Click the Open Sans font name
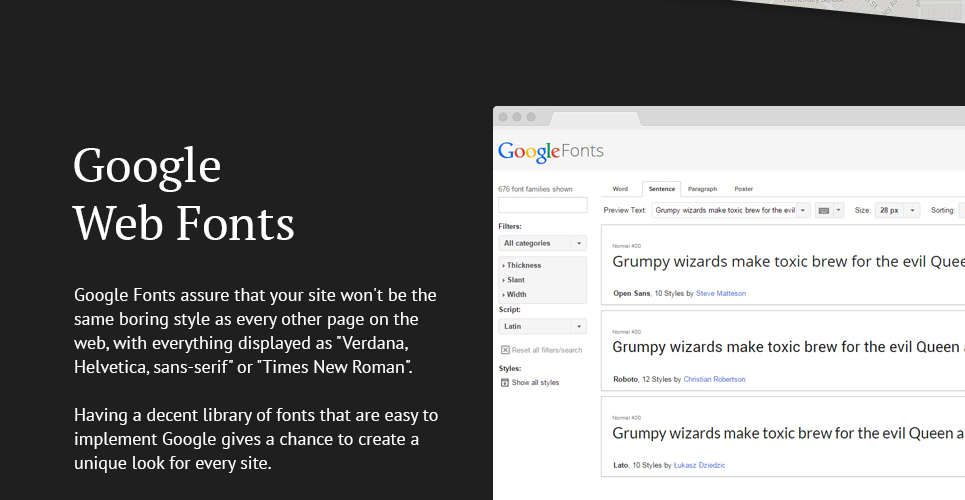This screenshot has height=500, width=965. pyautogui.click(x=631, y=294)
